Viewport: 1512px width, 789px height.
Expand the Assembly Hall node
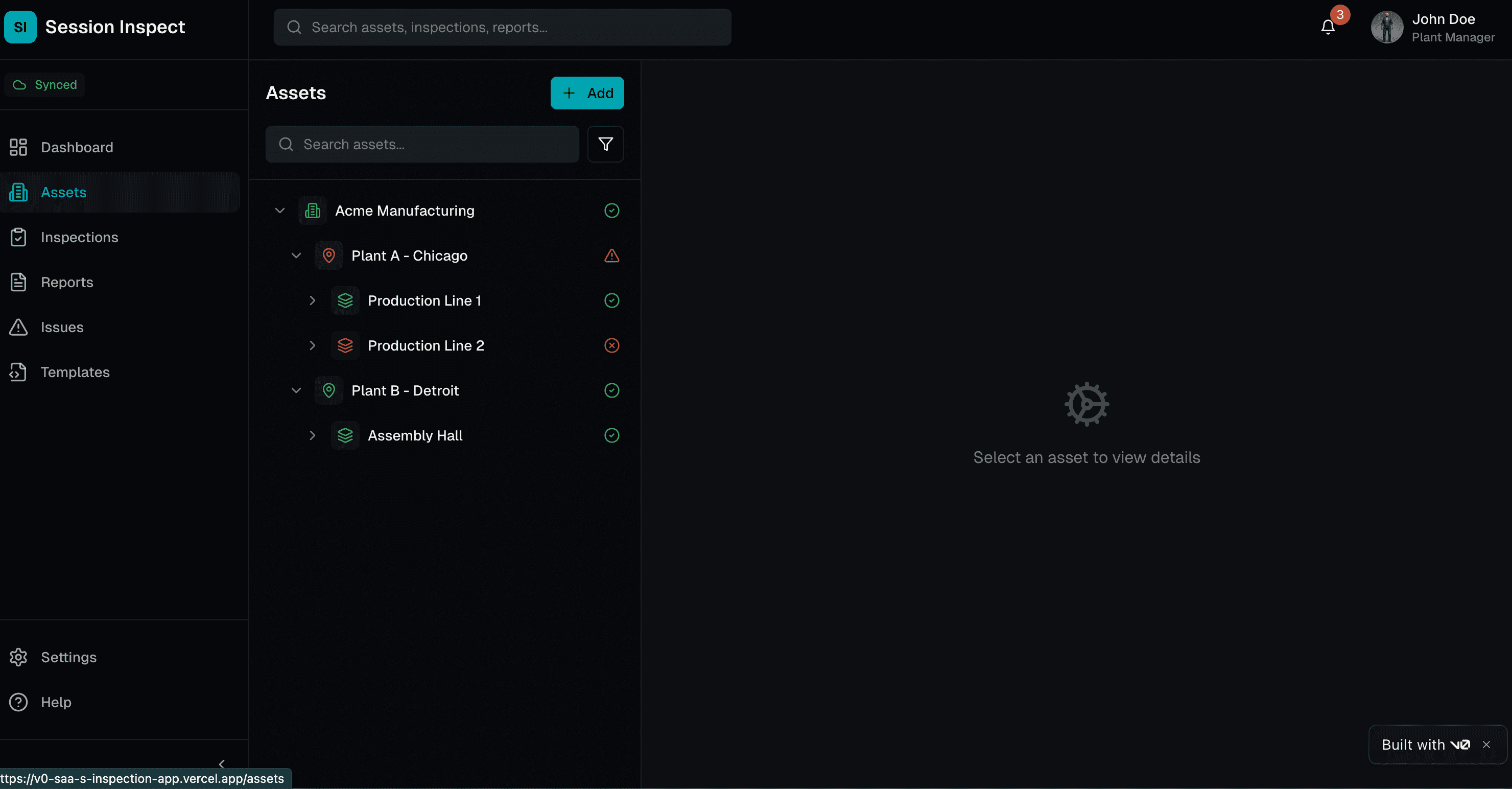pyautogui.click(x=312, y=435)
